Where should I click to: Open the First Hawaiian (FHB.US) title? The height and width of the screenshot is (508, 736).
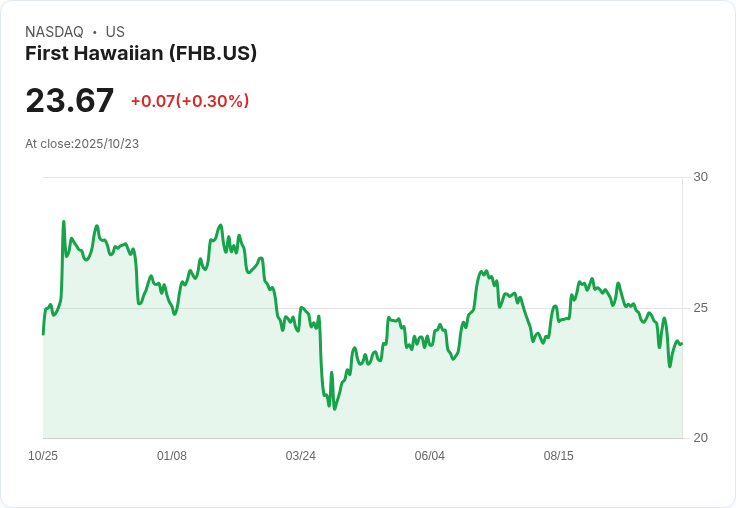pyautogui.click(x=141, y=53)
